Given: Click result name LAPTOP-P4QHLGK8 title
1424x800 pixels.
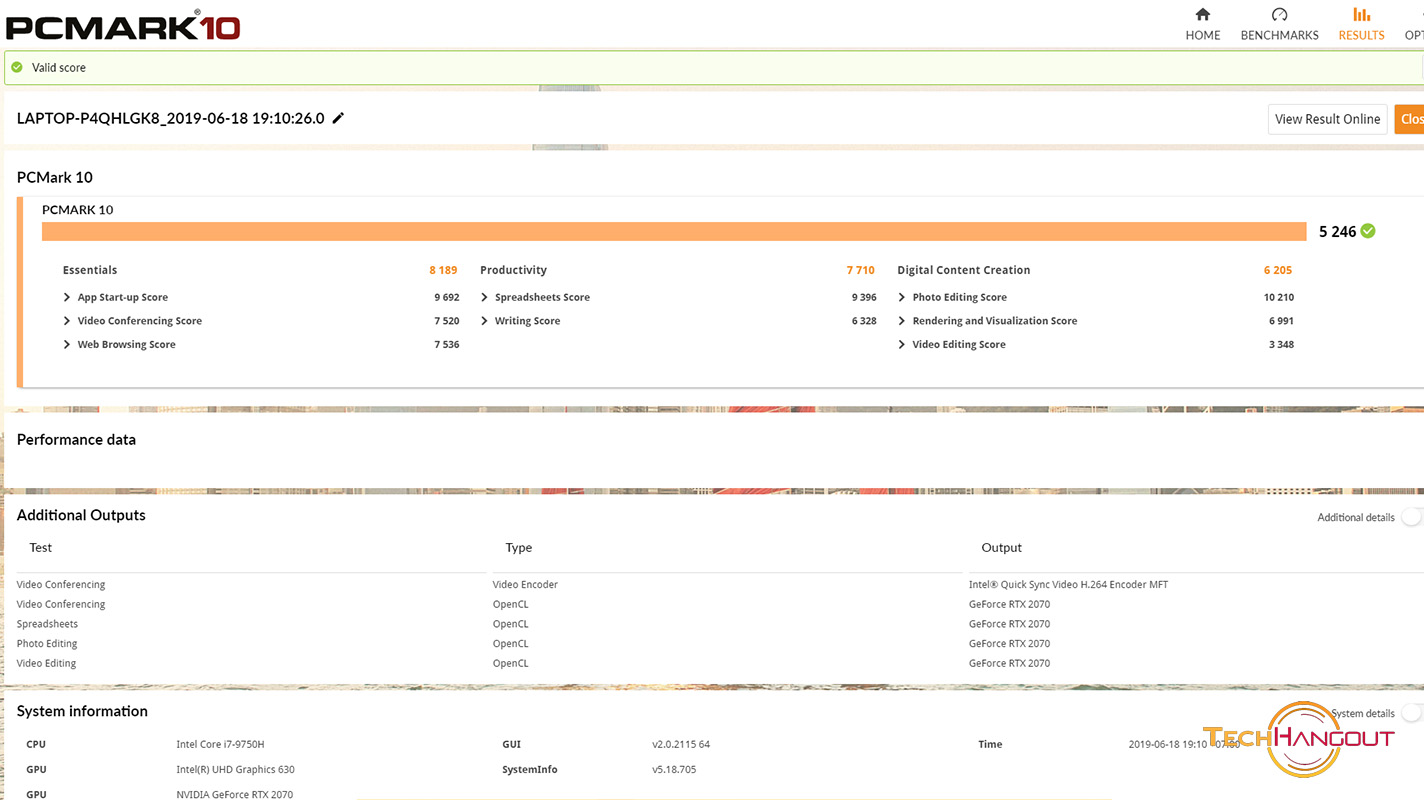Looking at the screenshot, I should click(x=171, y=118).
